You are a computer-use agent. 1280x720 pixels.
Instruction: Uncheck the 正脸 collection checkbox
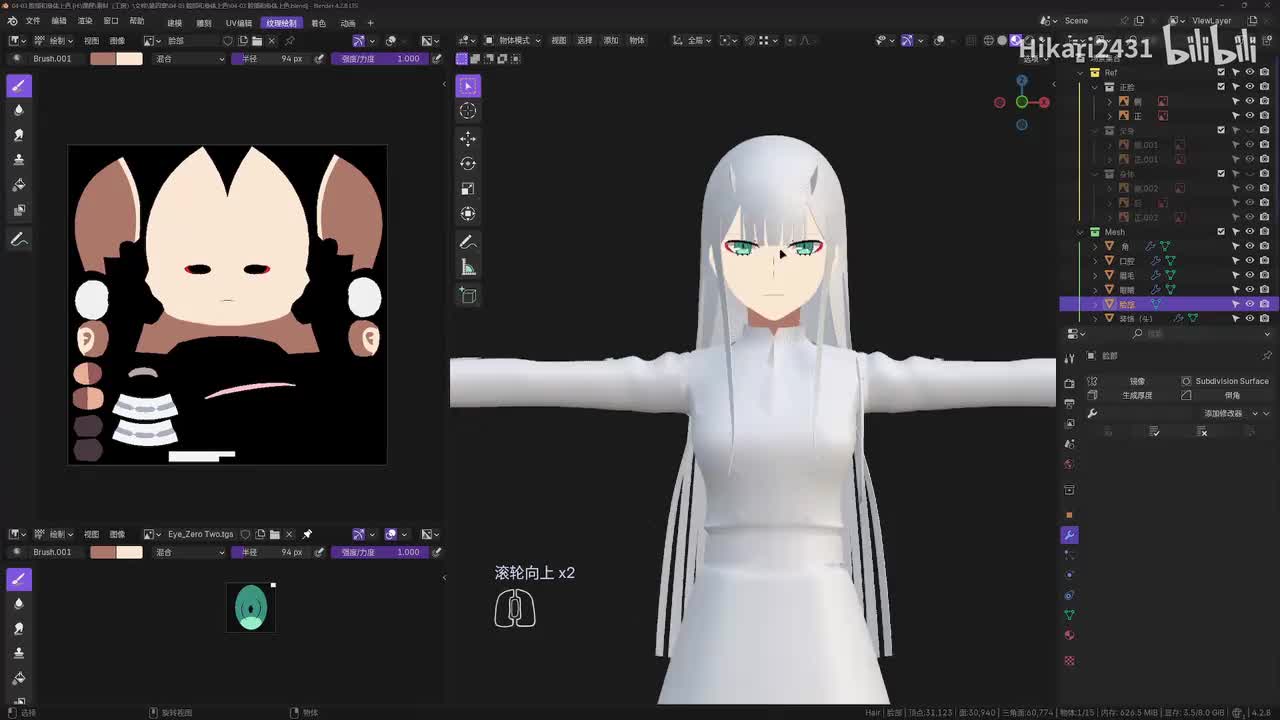coord(1221,87)
